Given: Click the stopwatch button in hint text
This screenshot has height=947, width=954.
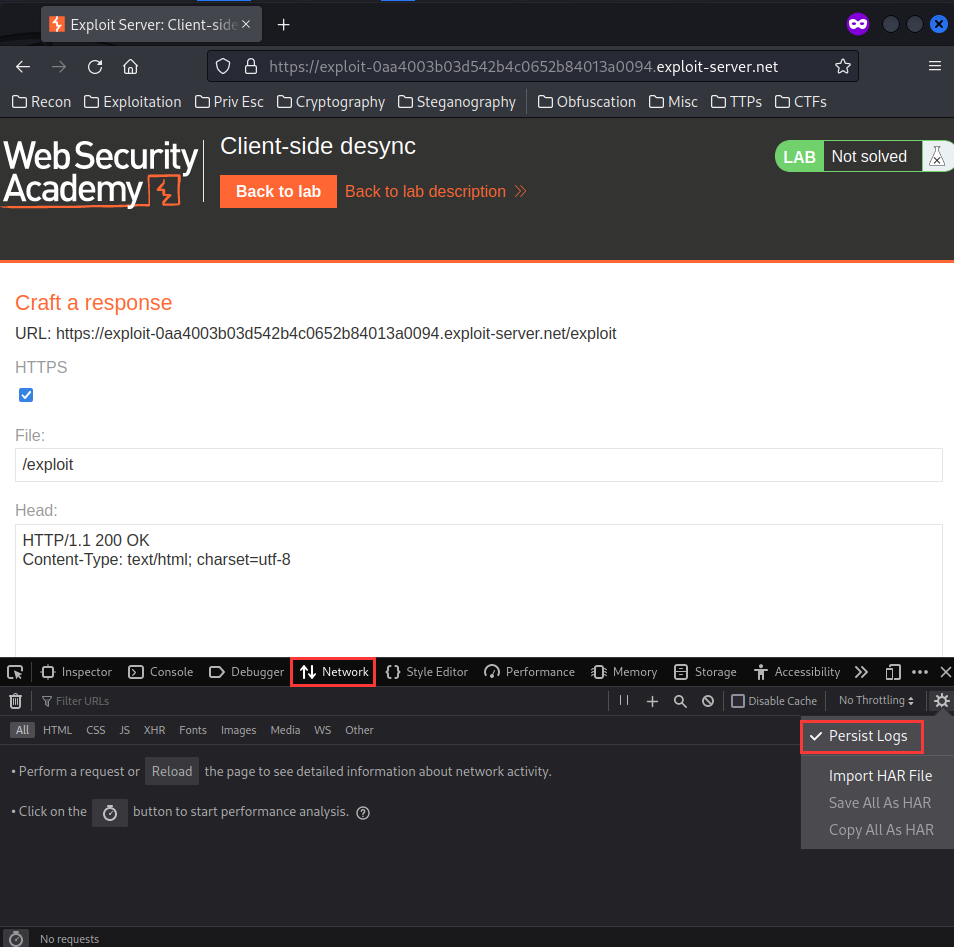Looking at the screenshot, I should [x=110, y=812].
